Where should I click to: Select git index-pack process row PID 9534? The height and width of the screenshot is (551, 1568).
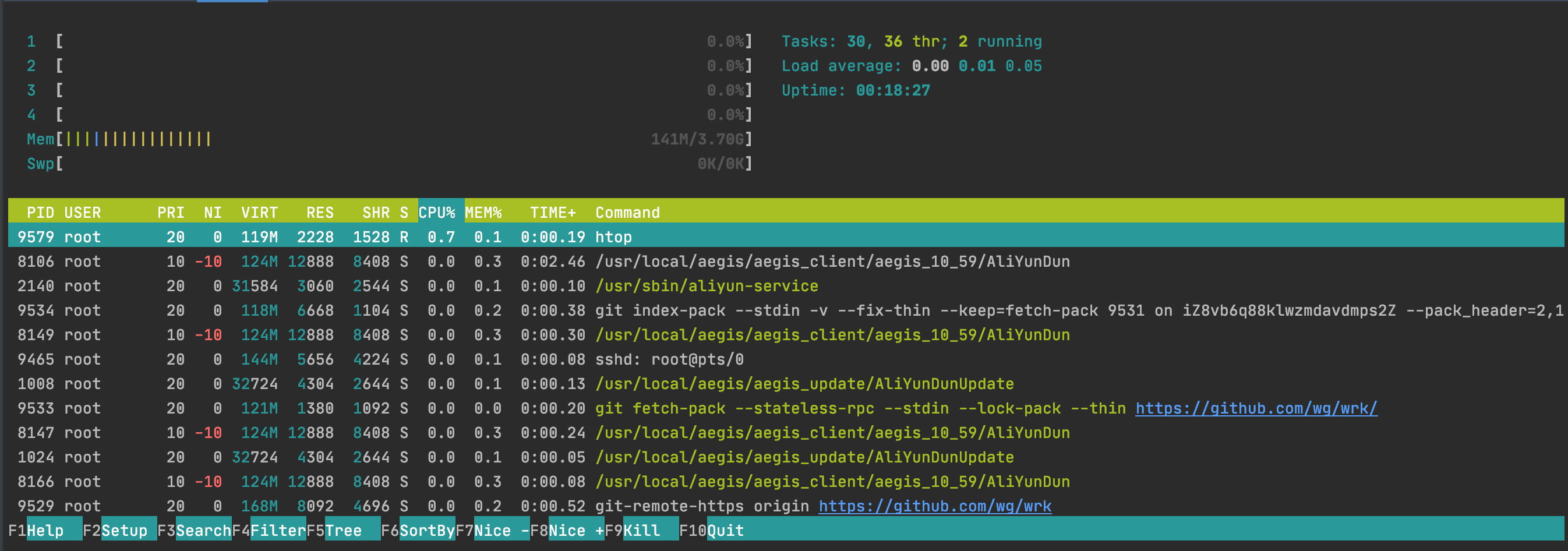pos(786,310)
